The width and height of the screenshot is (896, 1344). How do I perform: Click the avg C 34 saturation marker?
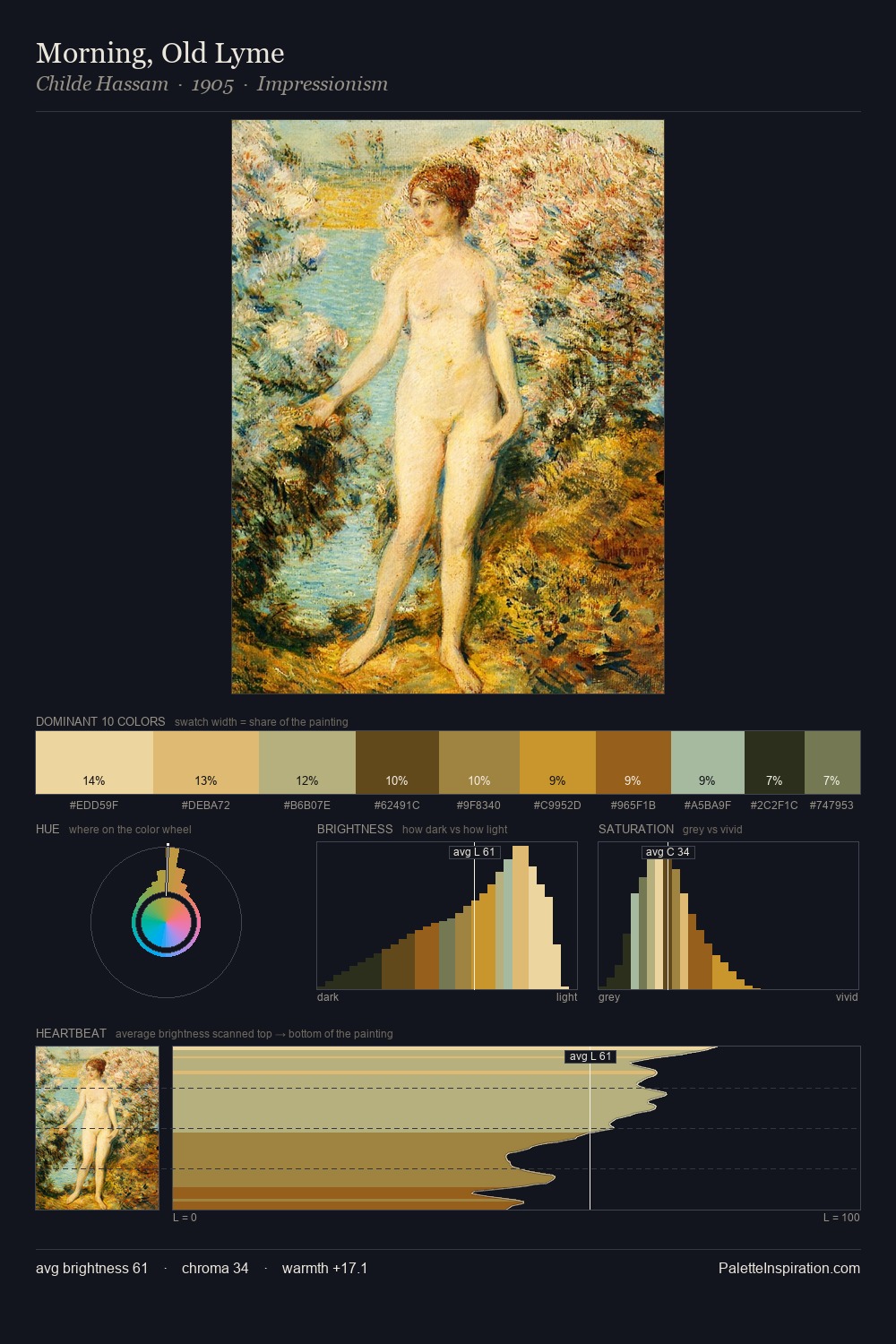pyautogui.click(x=668, y=852)
